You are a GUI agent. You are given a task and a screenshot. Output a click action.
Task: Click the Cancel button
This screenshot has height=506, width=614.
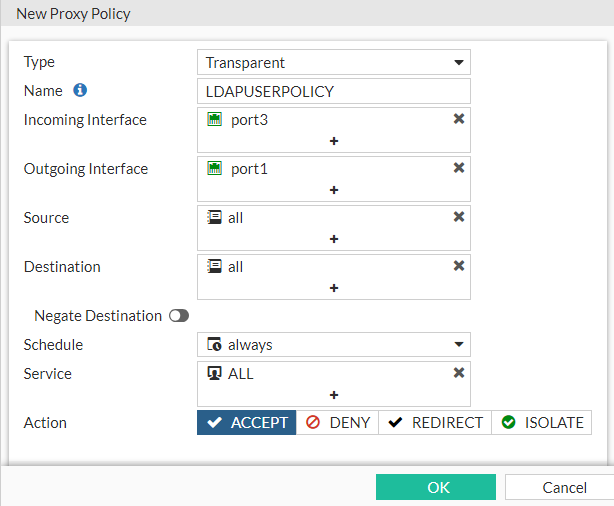coord(560,487)
